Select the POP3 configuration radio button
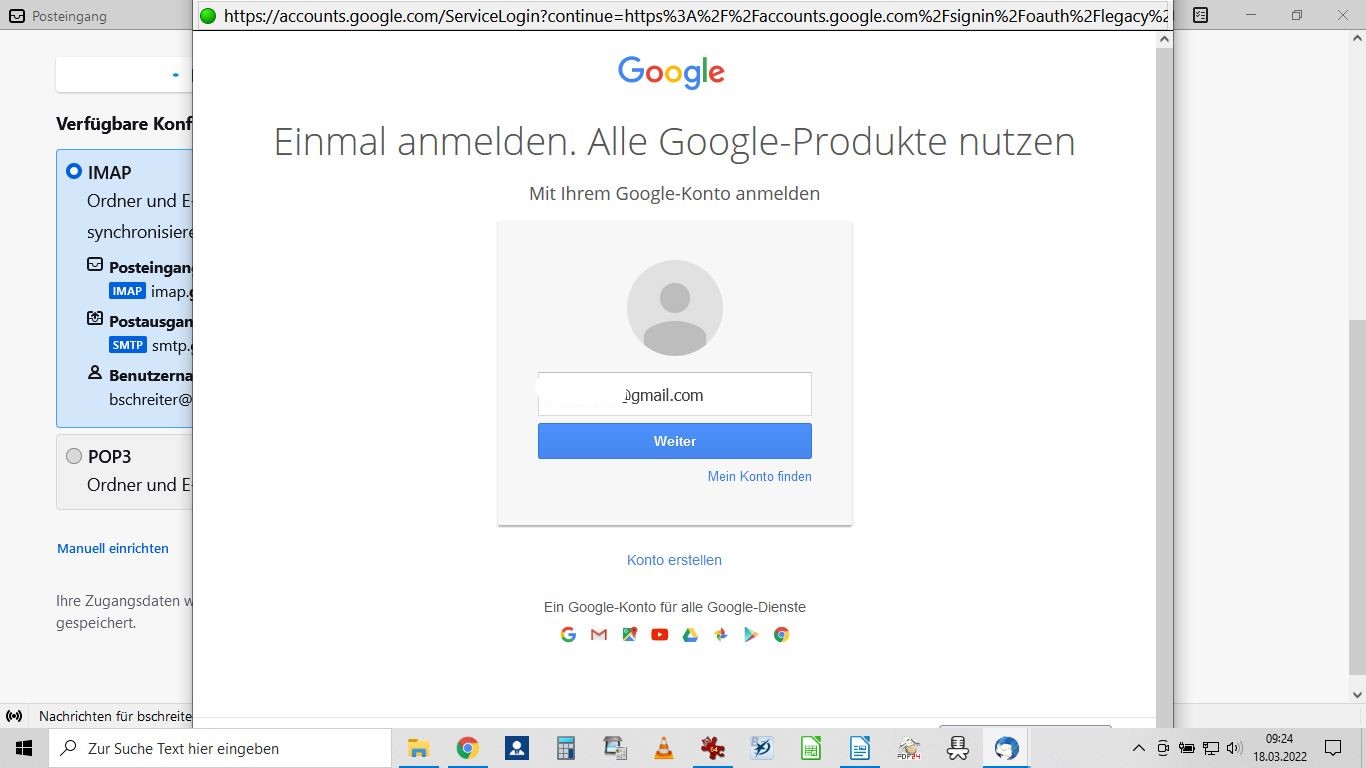Screen dimensions: 1366x768 click(x=74, y=456)
